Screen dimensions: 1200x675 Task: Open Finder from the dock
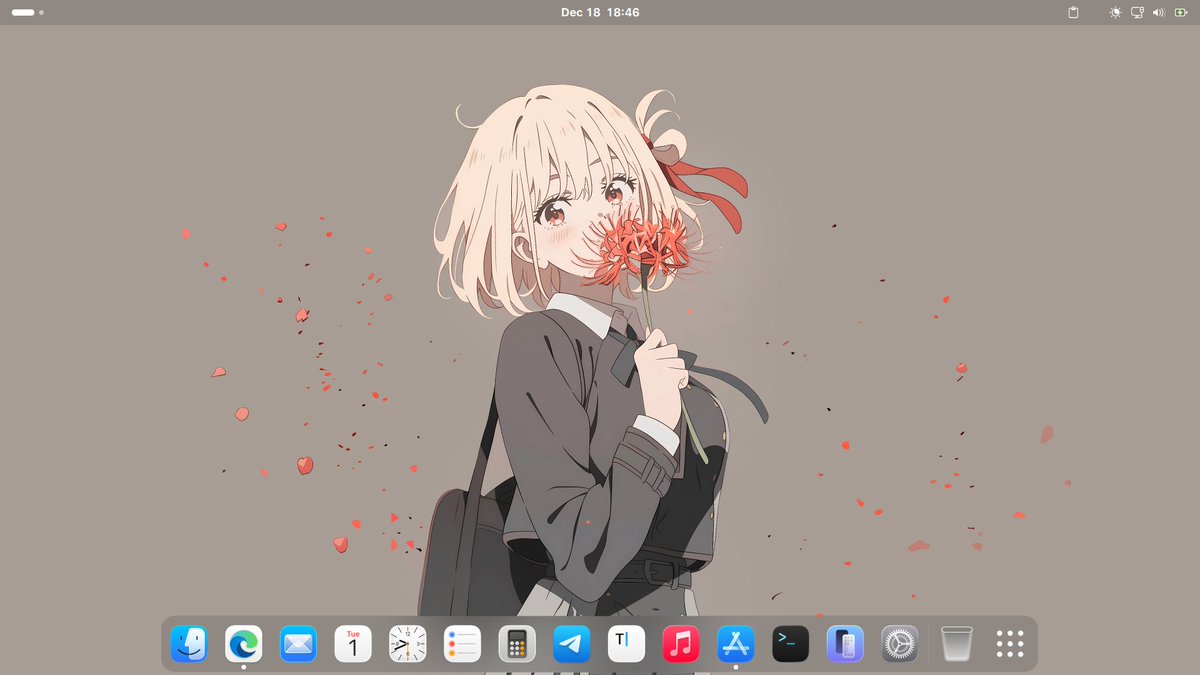tap(189, 644)
